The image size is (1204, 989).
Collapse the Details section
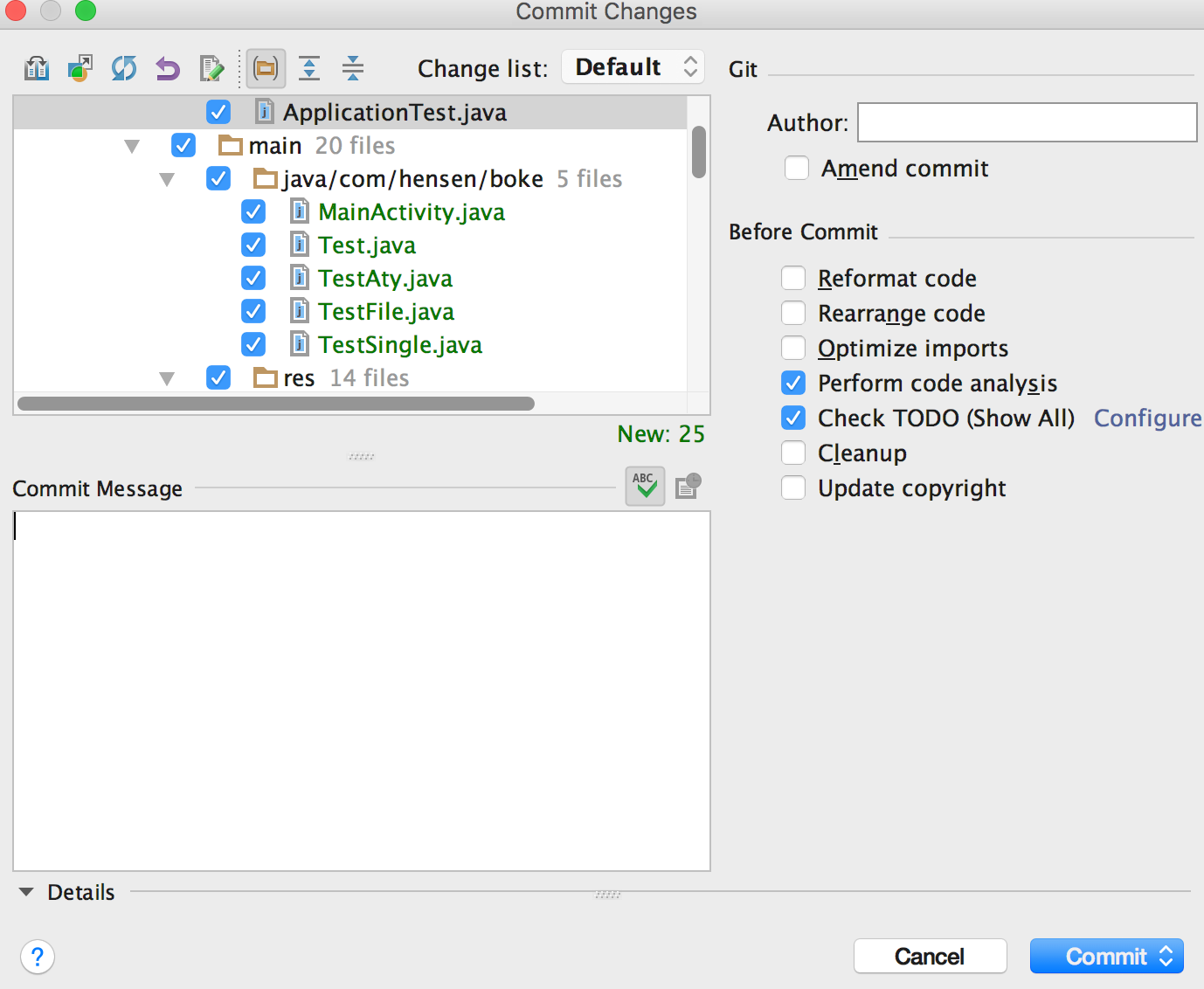pos(26,892)
